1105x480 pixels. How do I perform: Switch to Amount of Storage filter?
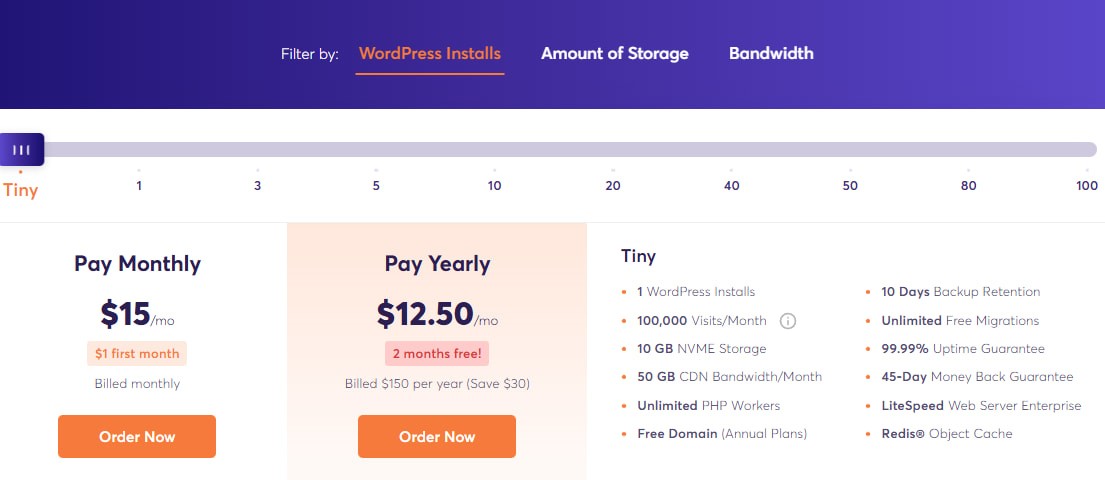pyautogui.click(x=615, y=54)
